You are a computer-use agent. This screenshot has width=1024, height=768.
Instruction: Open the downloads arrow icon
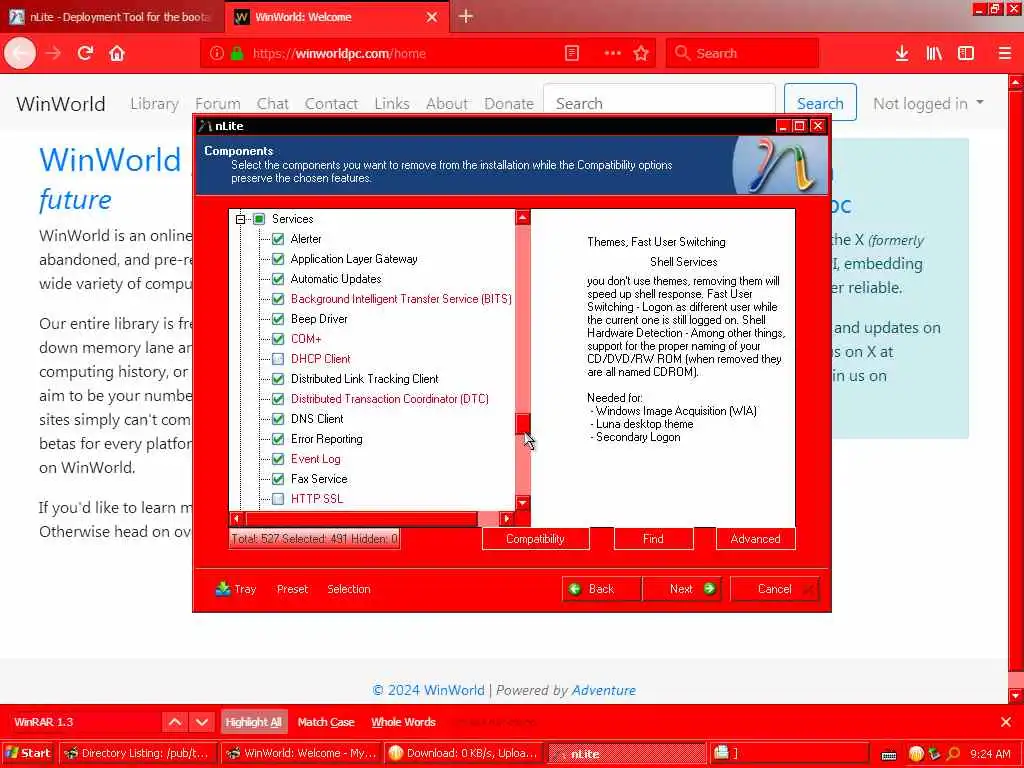pos(902,54)
